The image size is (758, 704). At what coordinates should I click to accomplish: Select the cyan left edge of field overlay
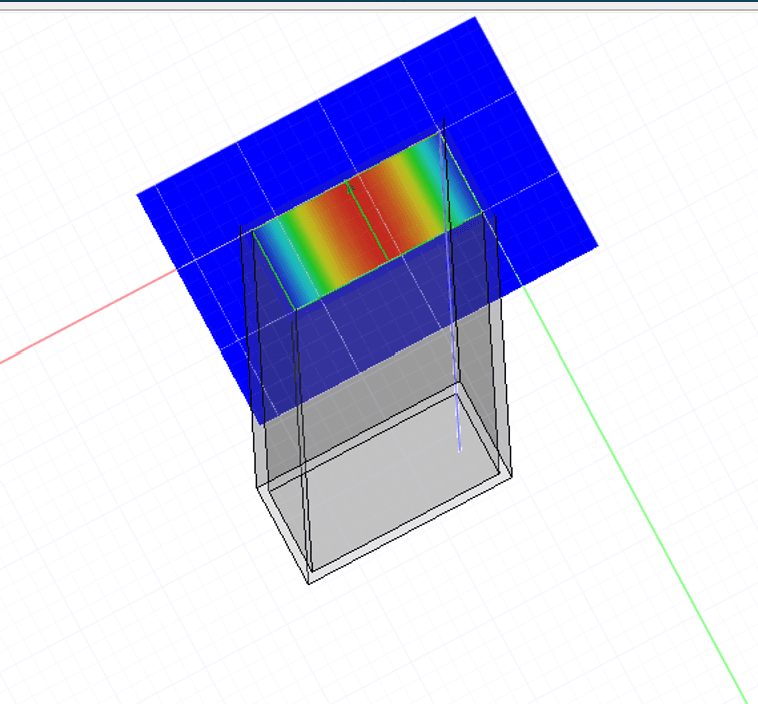270,255
